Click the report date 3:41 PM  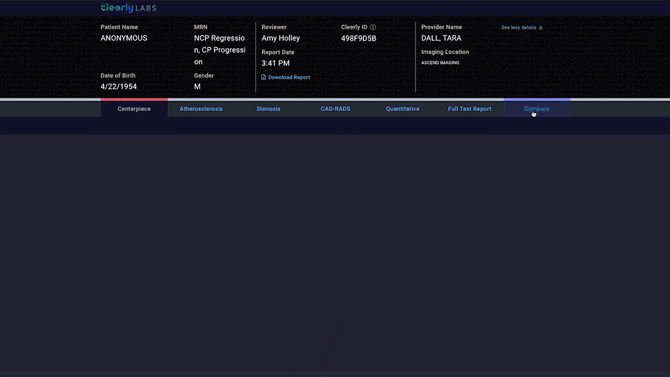tap(276, 63)
